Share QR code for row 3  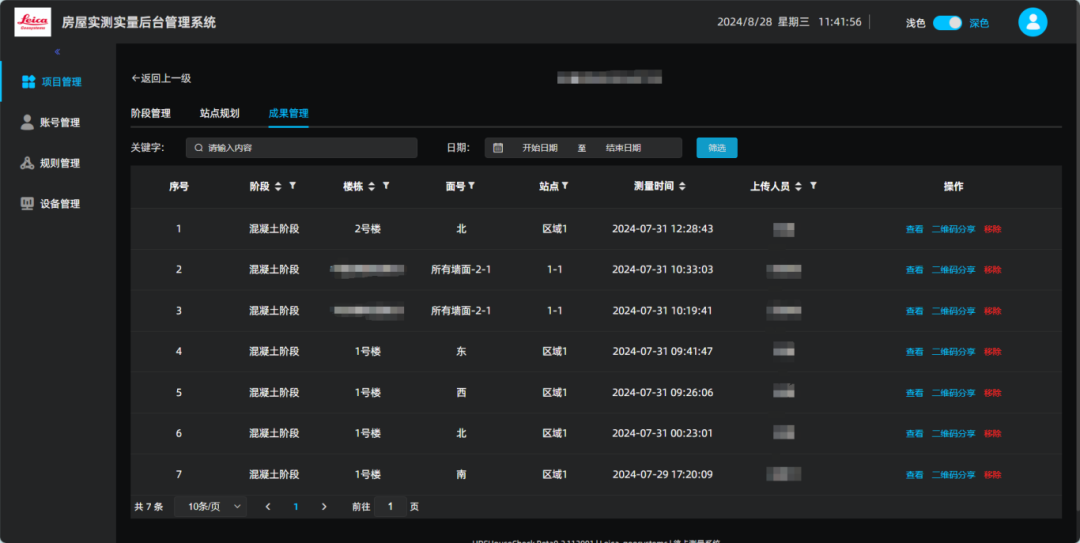(953, 311)
